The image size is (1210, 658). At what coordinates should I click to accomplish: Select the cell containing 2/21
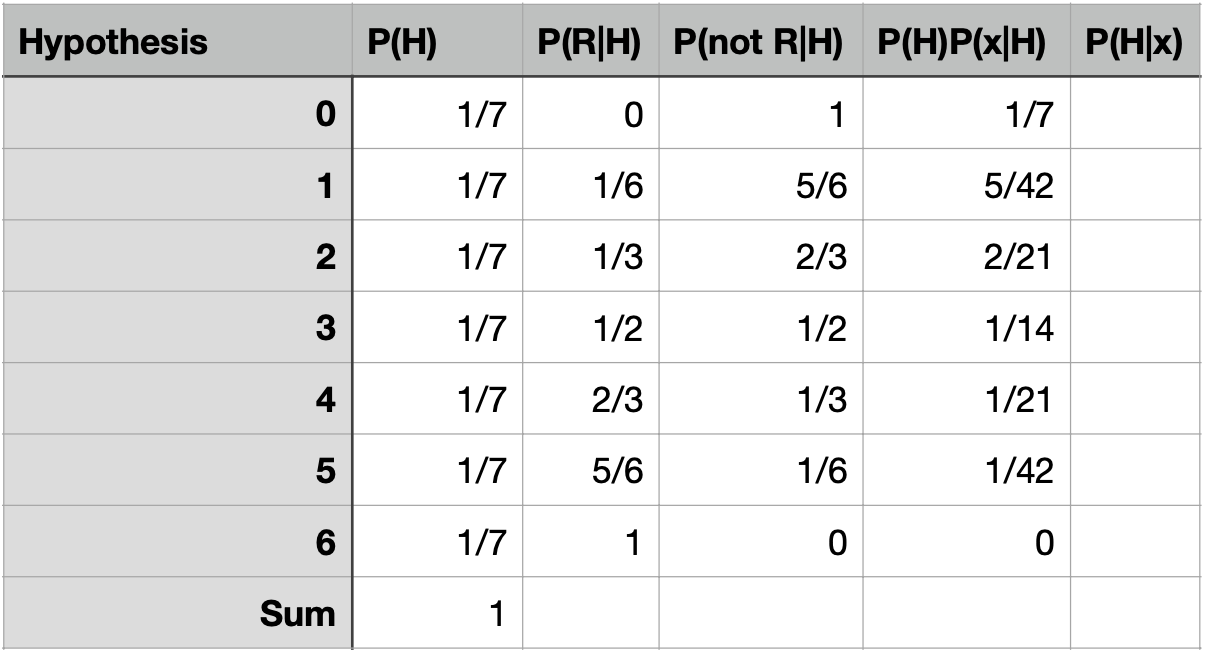click(966, 257)
